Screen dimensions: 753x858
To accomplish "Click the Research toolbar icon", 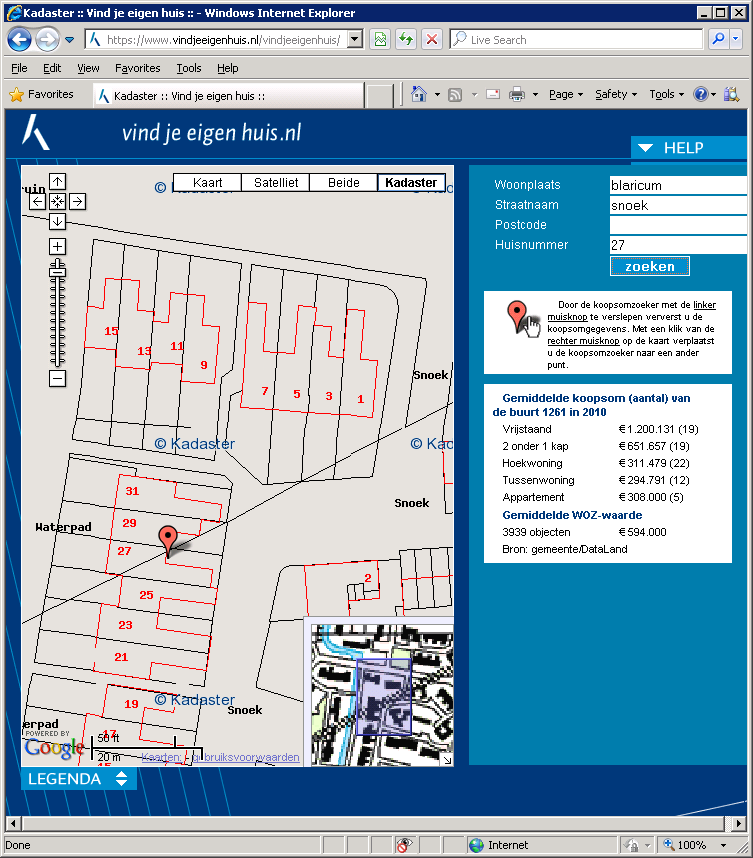I will 732,95.
